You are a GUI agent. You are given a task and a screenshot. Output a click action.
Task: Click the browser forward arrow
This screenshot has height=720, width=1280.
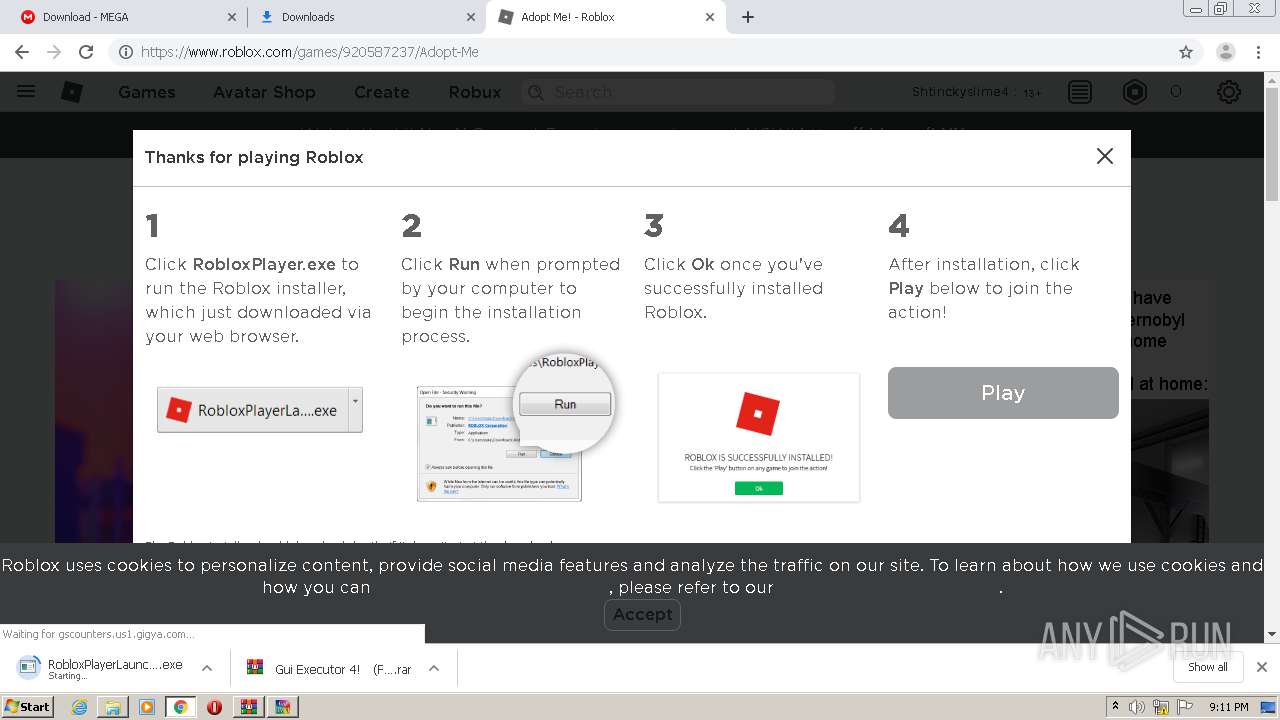(x=54, y=52)
